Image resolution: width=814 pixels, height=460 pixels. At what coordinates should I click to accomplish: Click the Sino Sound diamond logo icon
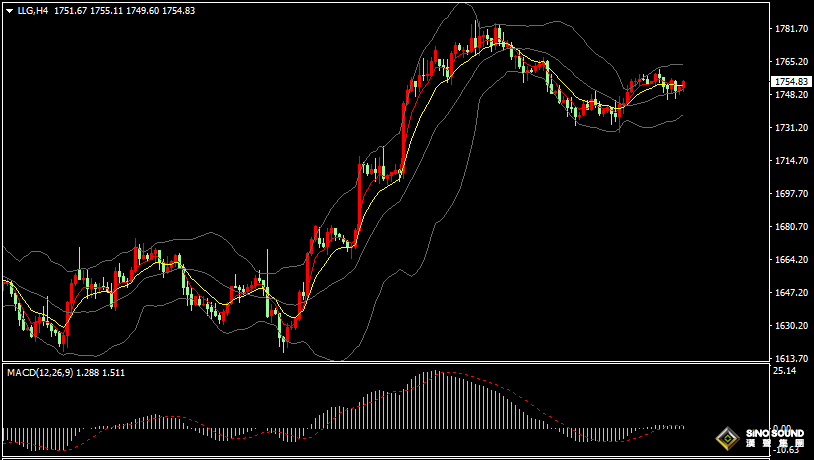point(728,439)
